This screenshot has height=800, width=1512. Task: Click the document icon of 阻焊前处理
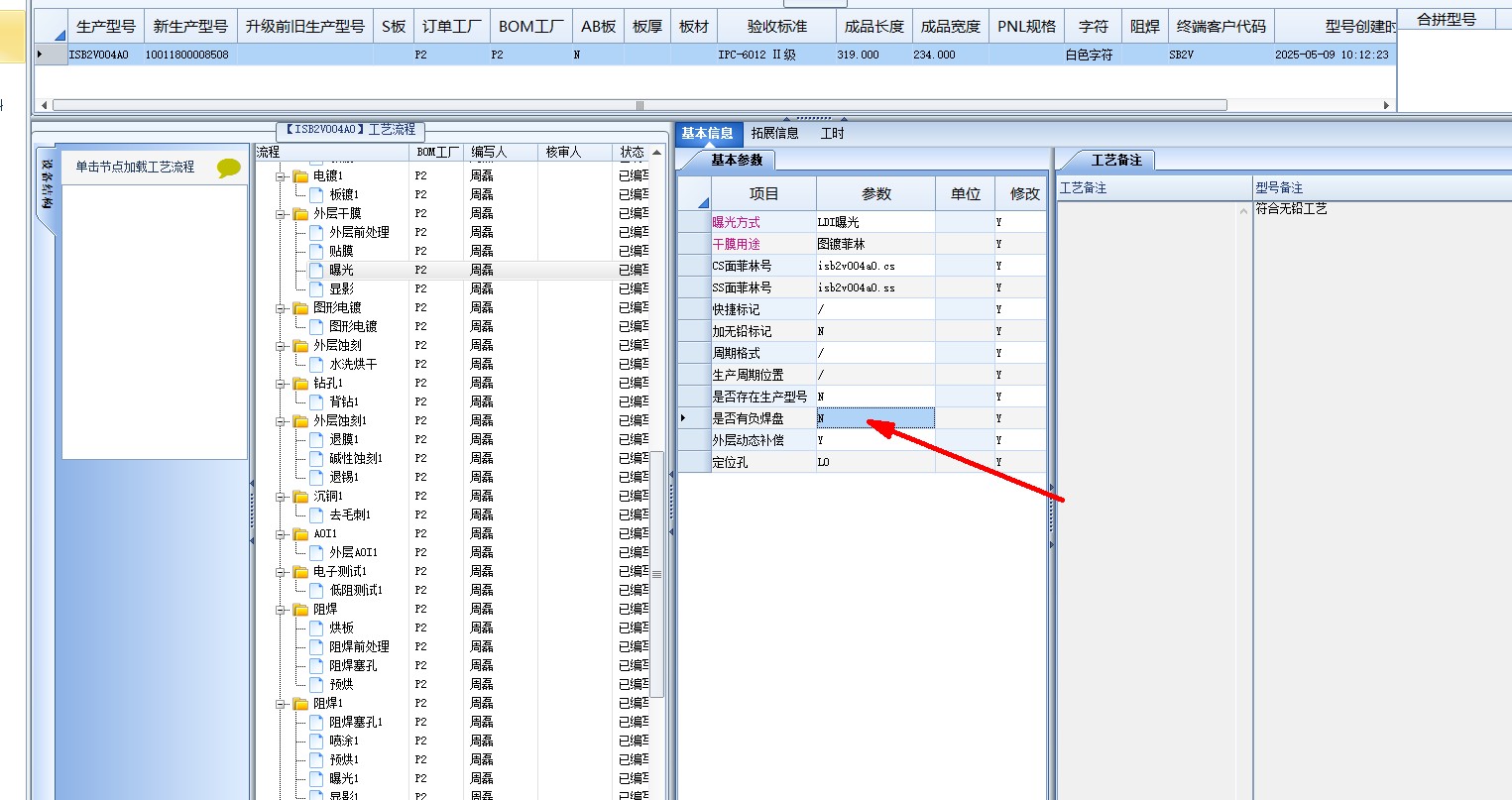point(316,646)
